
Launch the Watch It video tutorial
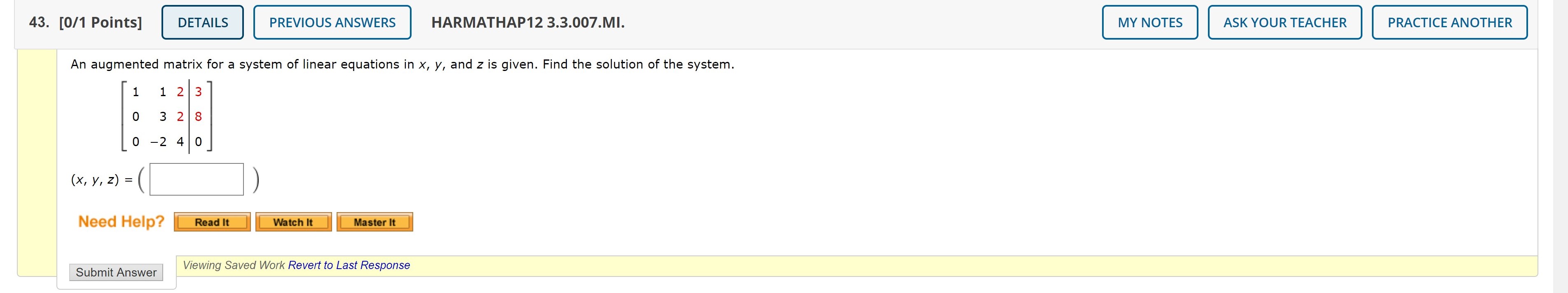[x=293, y=222]
